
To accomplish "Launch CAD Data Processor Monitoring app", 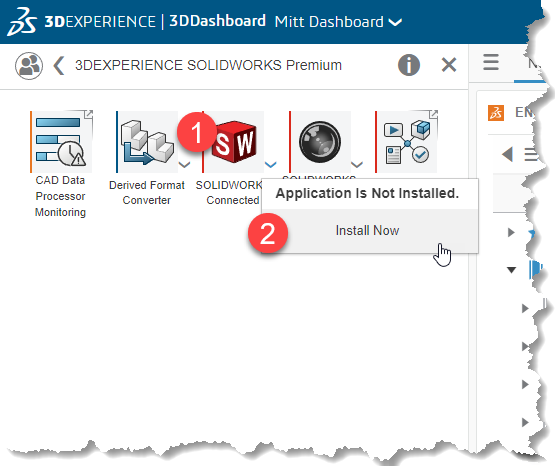I will (x=62, y=142).
